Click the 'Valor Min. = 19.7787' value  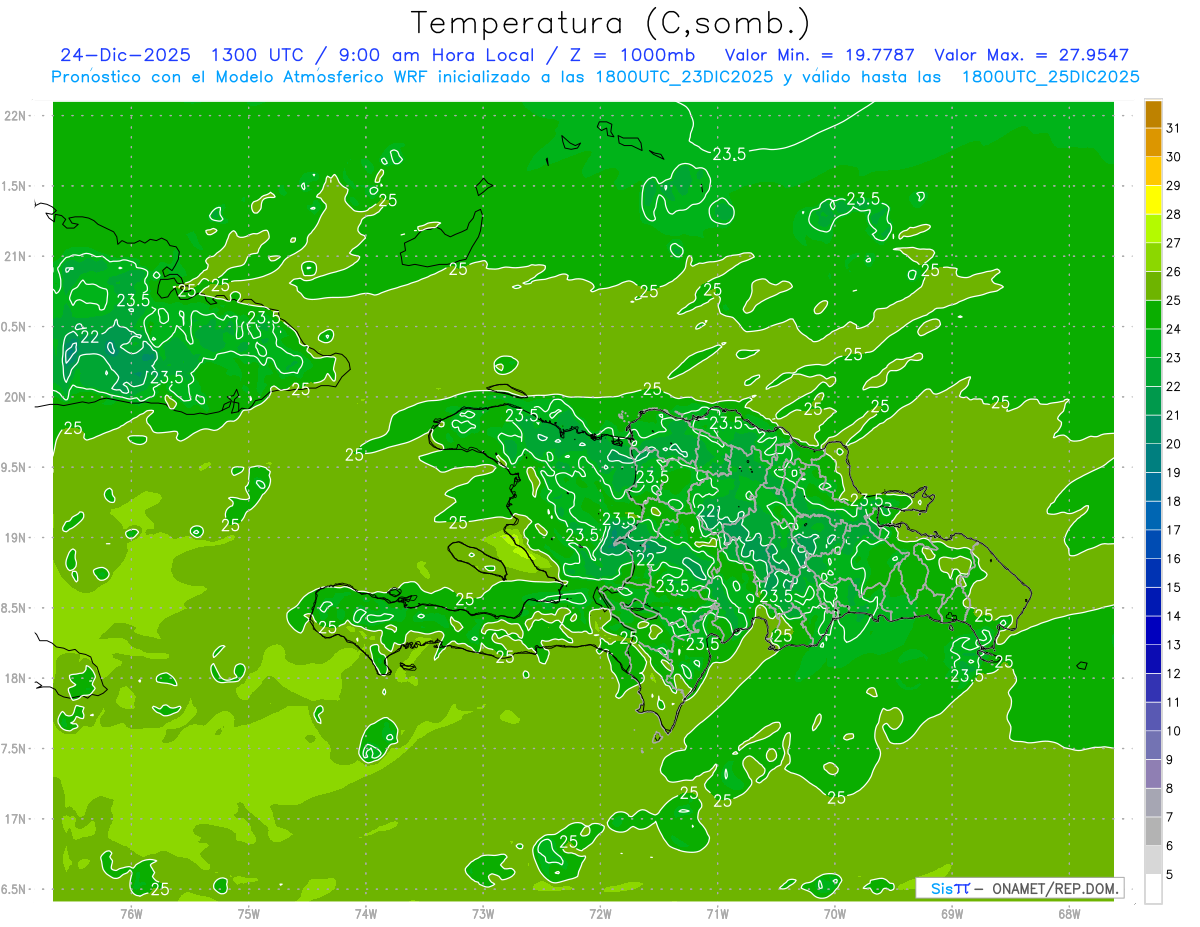[x=819, y=55]
